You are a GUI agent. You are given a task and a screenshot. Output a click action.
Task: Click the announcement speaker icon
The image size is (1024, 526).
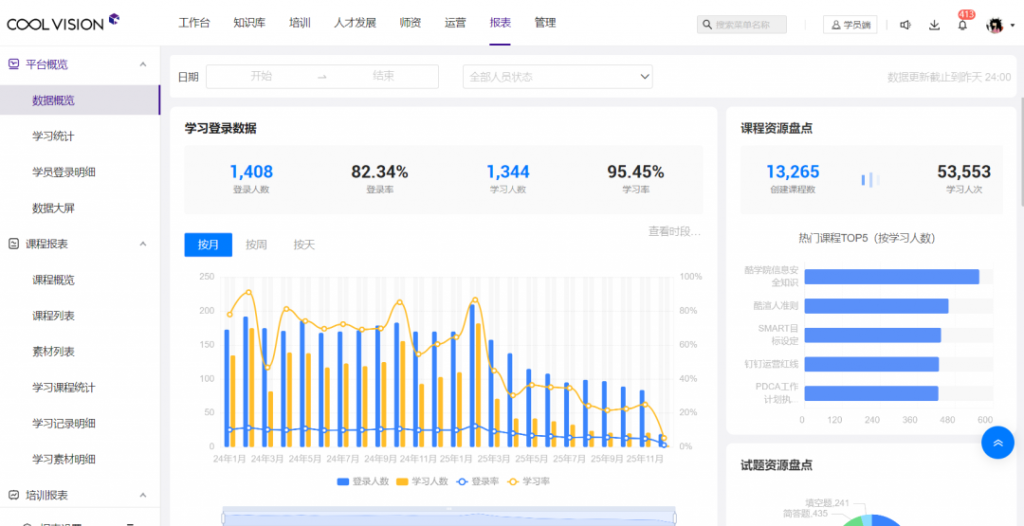point(905,25)
